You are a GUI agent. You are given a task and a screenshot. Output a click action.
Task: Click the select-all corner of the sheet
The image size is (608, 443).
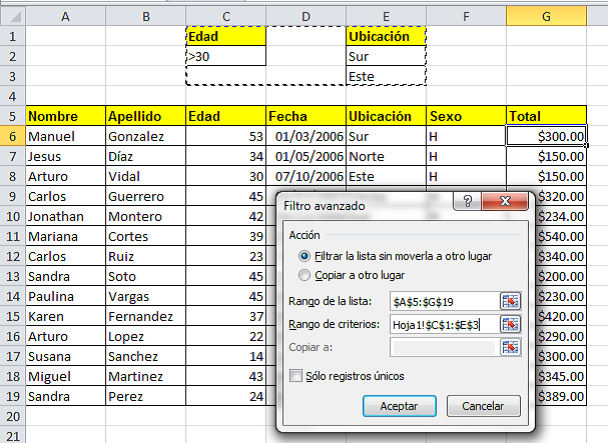[12, 16]
